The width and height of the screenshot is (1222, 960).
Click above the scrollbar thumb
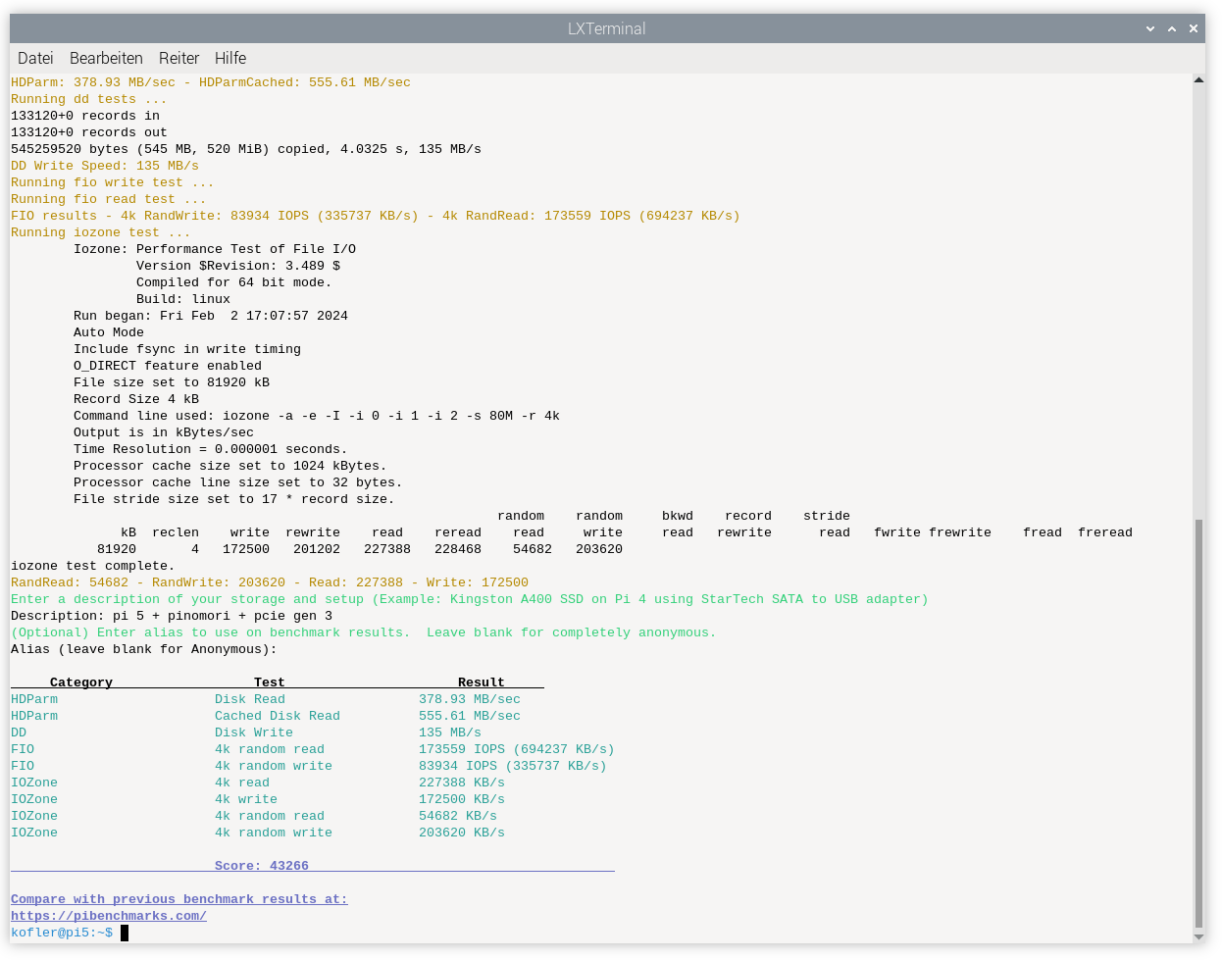click(1198, 300)
